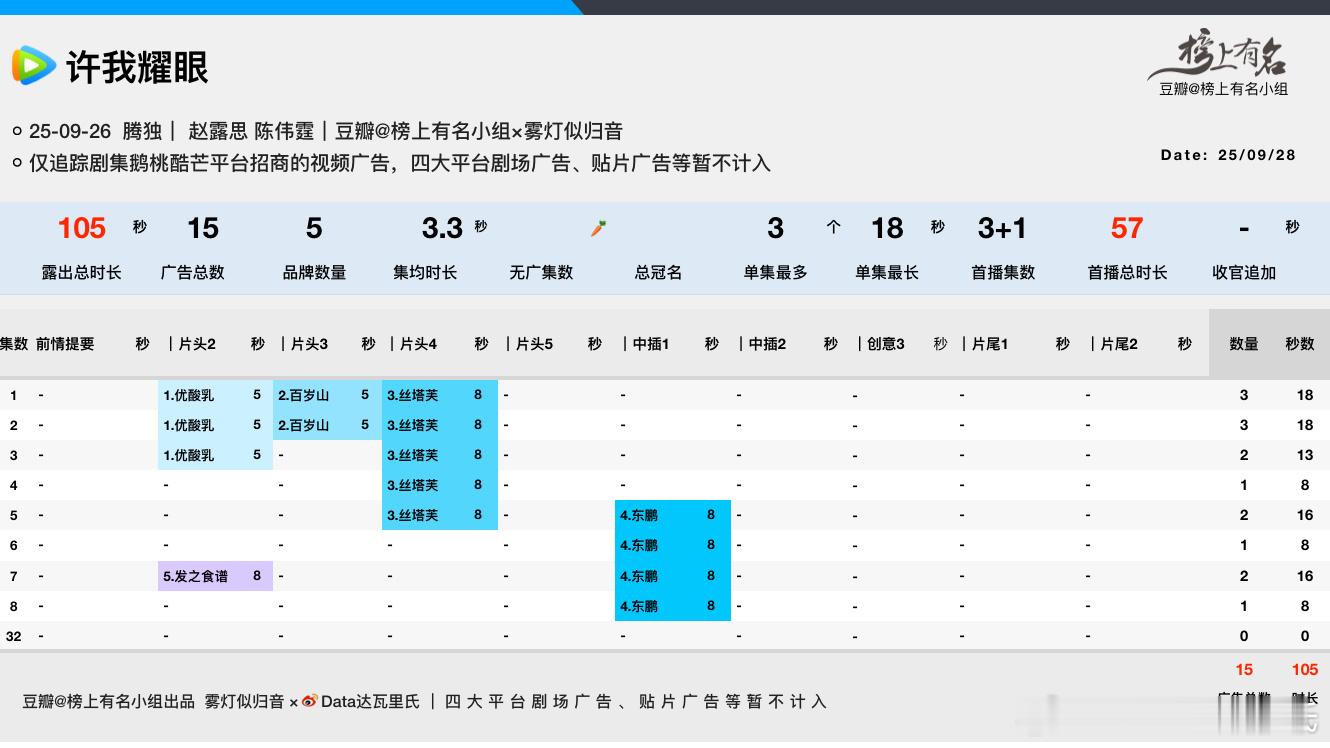Click the Tencent Video logo icon
The image size is (1330, 748).
coord(33,66)
